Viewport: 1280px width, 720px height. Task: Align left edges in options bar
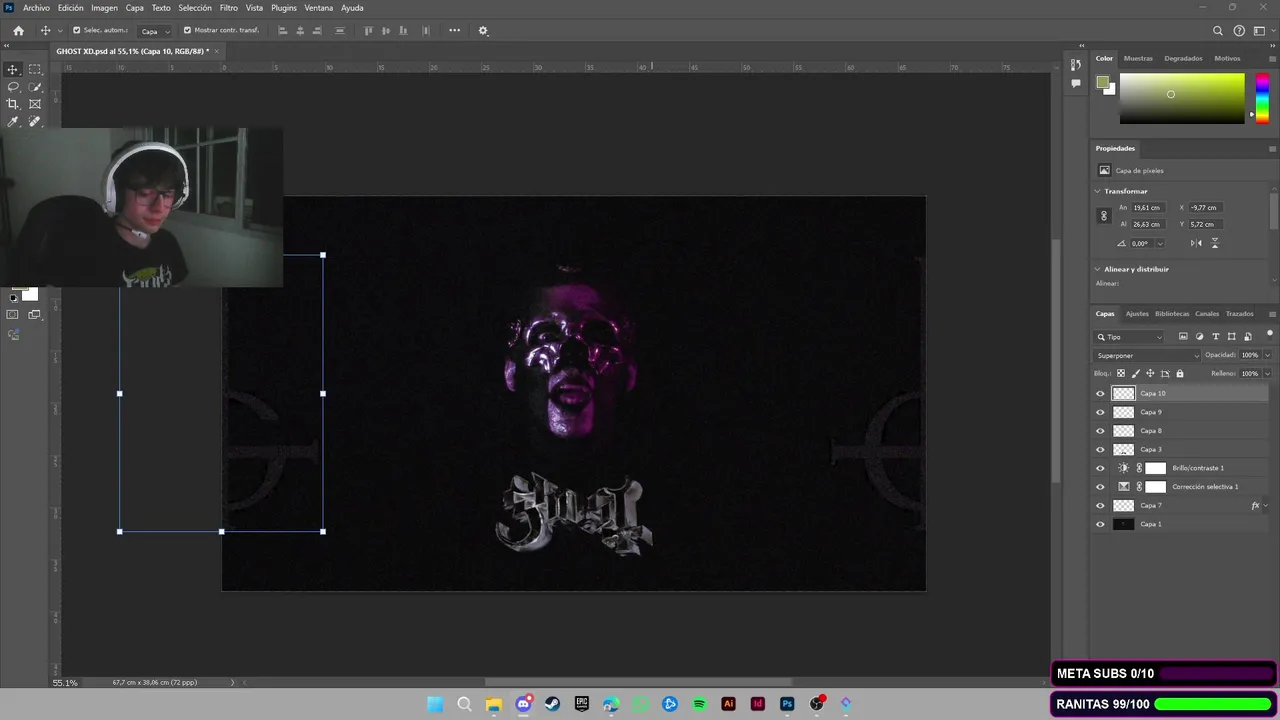click(283, 31)
